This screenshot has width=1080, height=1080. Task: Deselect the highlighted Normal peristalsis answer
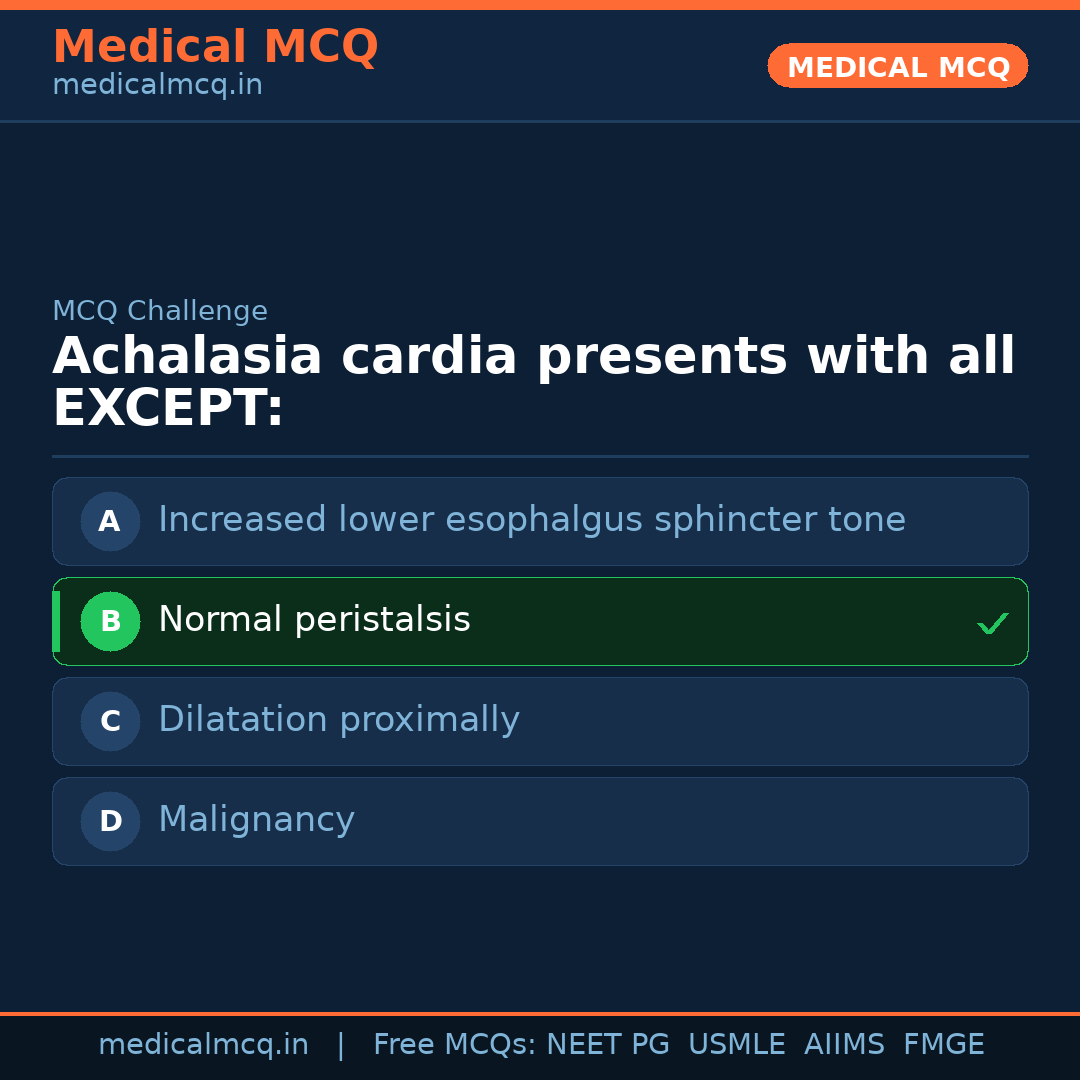[540, 621]
